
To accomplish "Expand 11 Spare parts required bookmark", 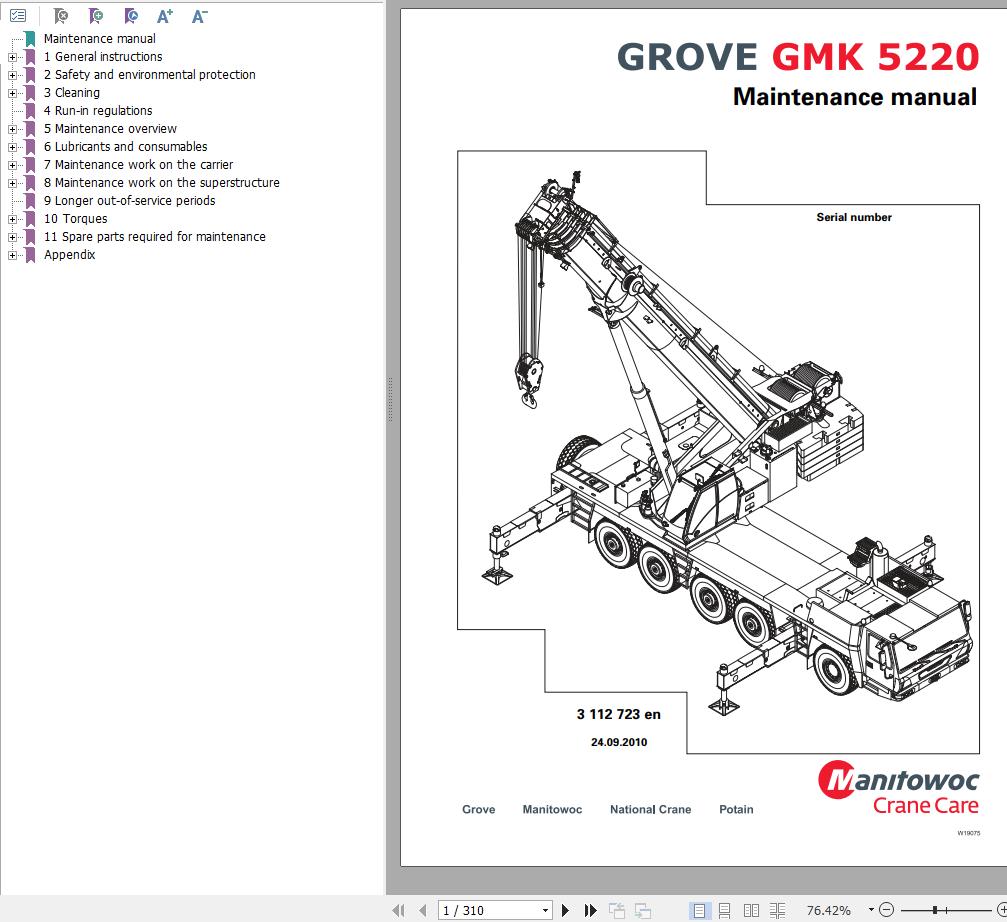I will tap(12, 237).
